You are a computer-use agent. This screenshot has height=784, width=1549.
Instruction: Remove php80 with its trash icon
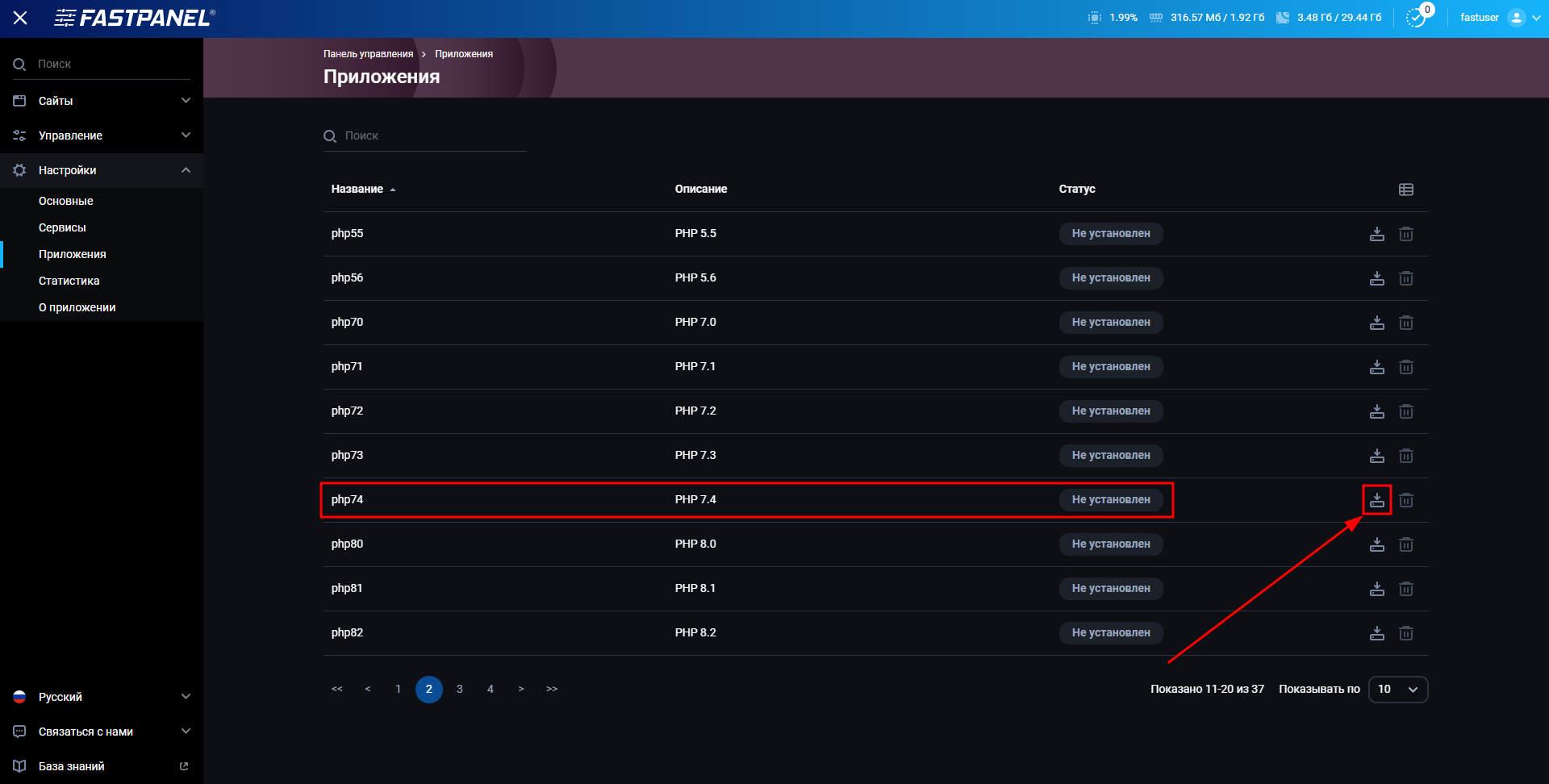pos(1406,544)
